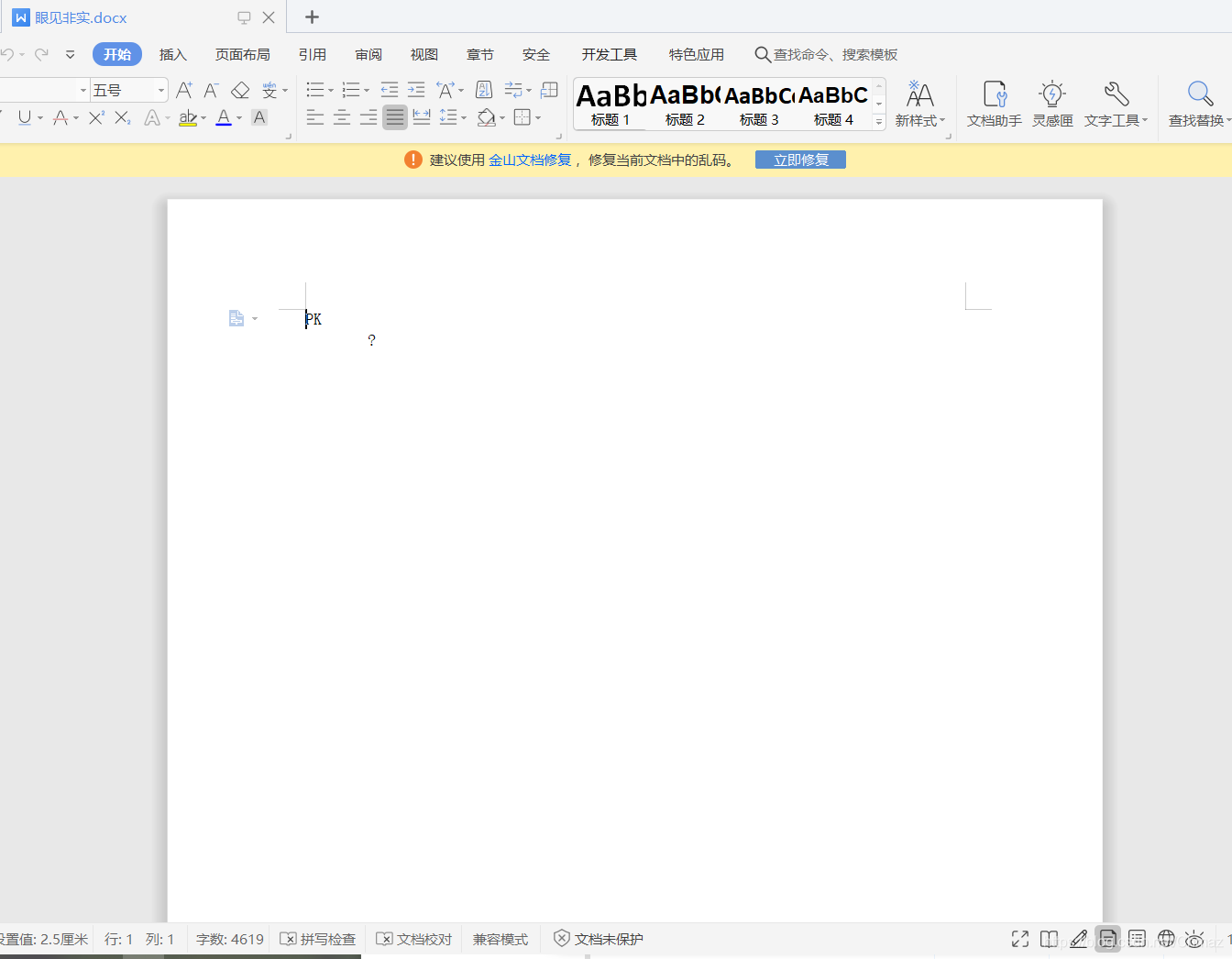The height and width of the screenshot is (959, 1232).
Task: Apply bulleted list formatting
Action: click(315, 90)
